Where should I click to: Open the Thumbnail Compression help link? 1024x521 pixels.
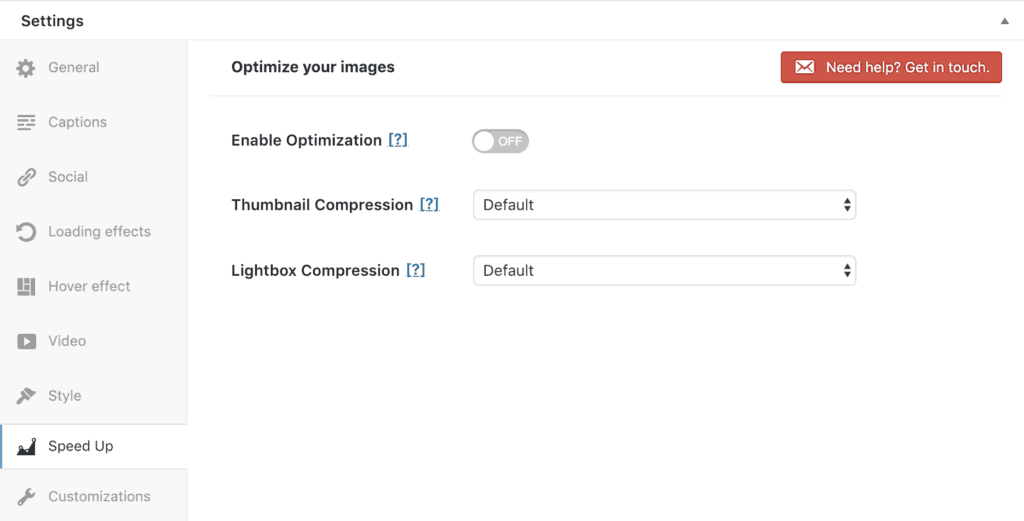coord(429,205)
